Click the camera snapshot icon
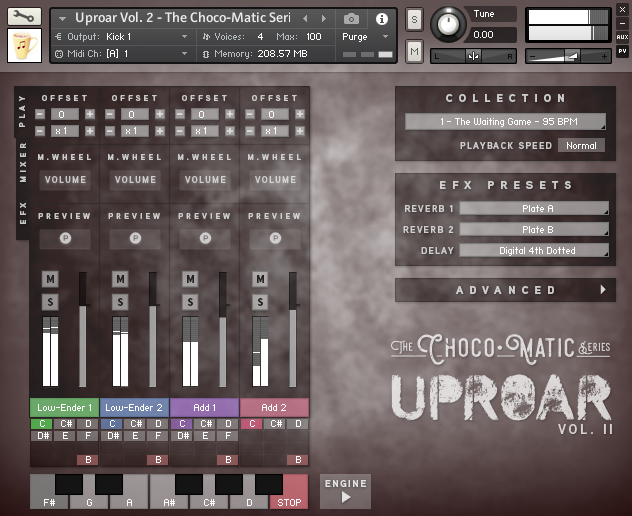The width and height of the screenshot is (632, 516). [351, 19]
